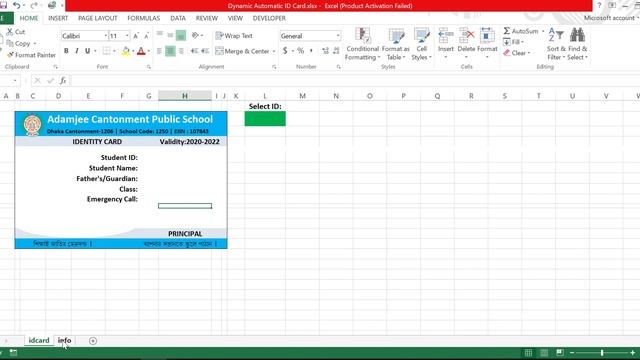The width and height of the screenshot is (640, 360).
Task: Click the Save icon in quick access toolbar
Action: click(3, 5)
